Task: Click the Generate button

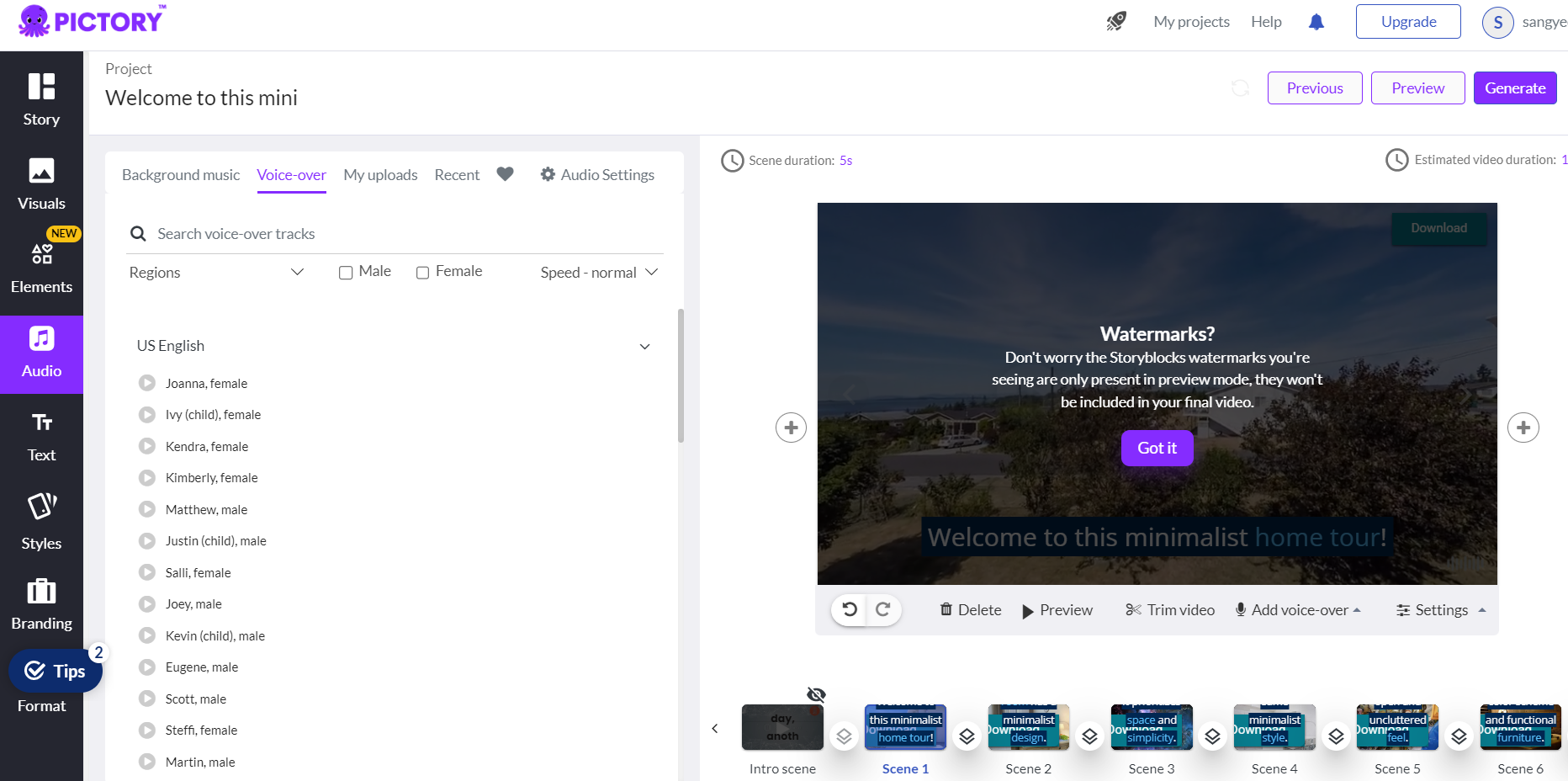Action: click(1515, 88)
